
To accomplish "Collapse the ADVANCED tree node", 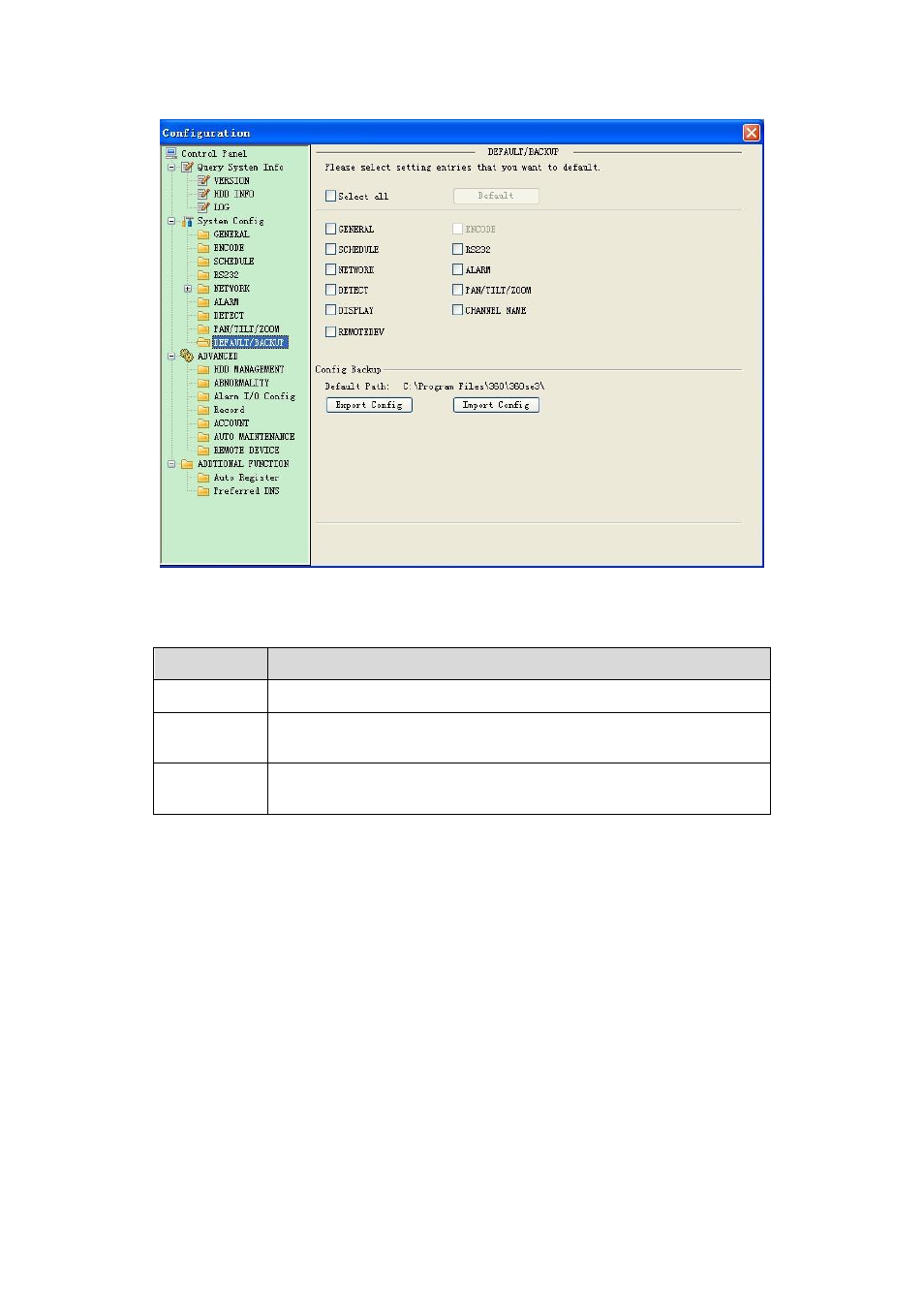I will click(x=171, y=356).
